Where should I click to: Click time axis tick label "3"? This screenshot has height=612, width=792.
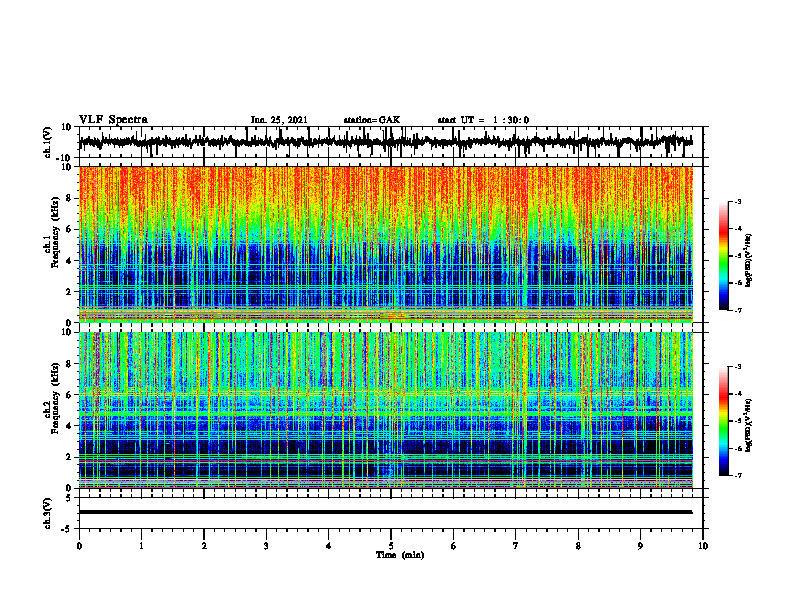point(266,546)
